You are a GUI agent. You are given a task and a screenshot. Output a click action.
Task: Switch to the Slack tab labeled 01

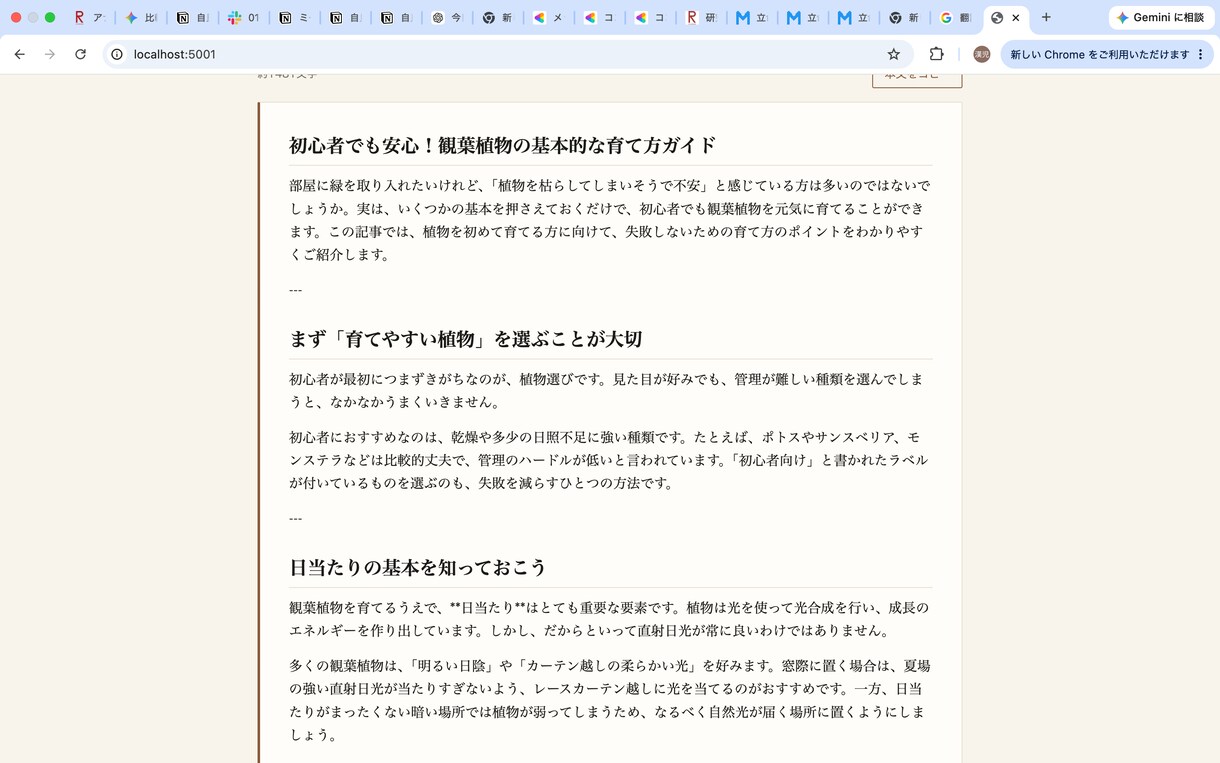(x=243, y=17)
